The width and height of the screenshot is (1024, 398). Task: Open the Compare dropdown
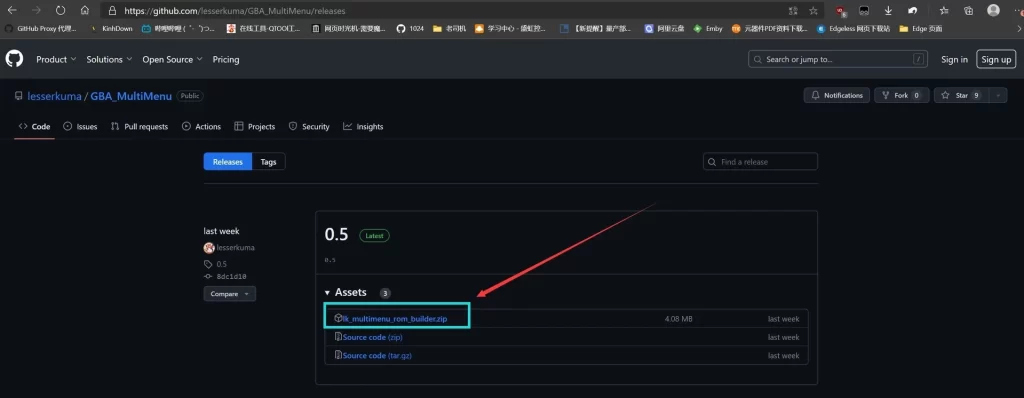point(230,294)
